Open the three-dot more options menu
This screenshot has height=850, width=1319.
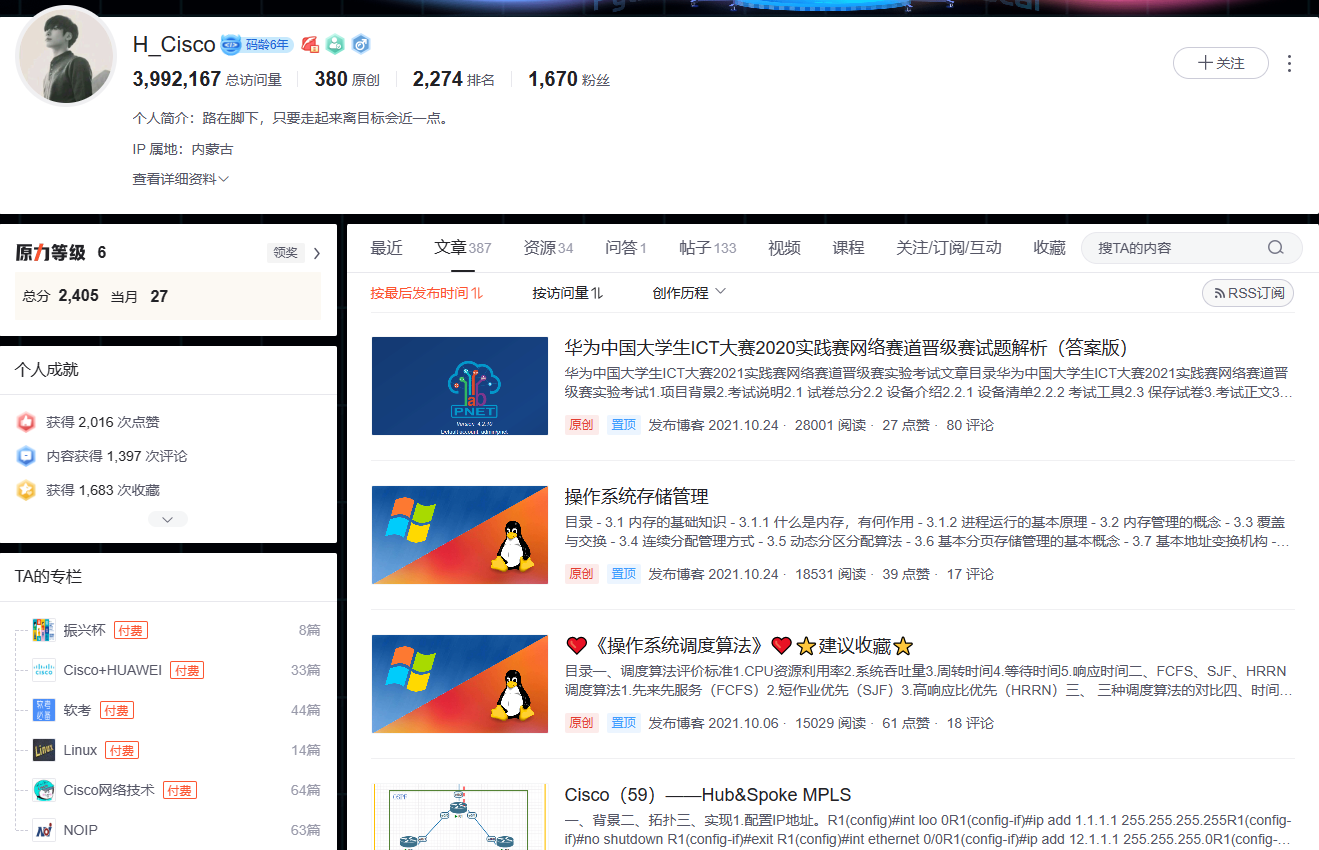(1289, 63)
